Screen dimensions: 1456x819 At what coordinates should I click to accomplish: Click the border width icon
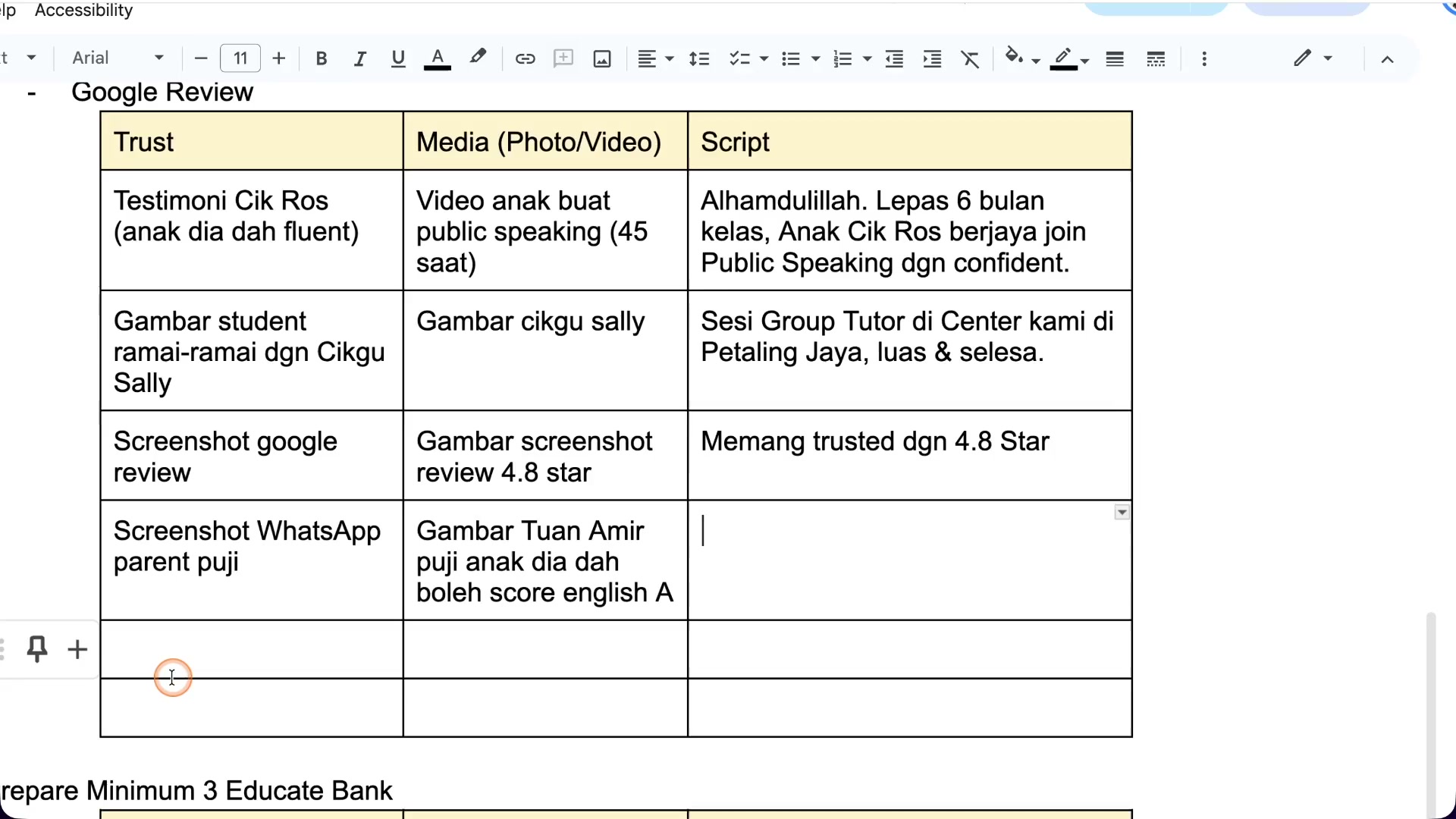(x=1115, y=58)
